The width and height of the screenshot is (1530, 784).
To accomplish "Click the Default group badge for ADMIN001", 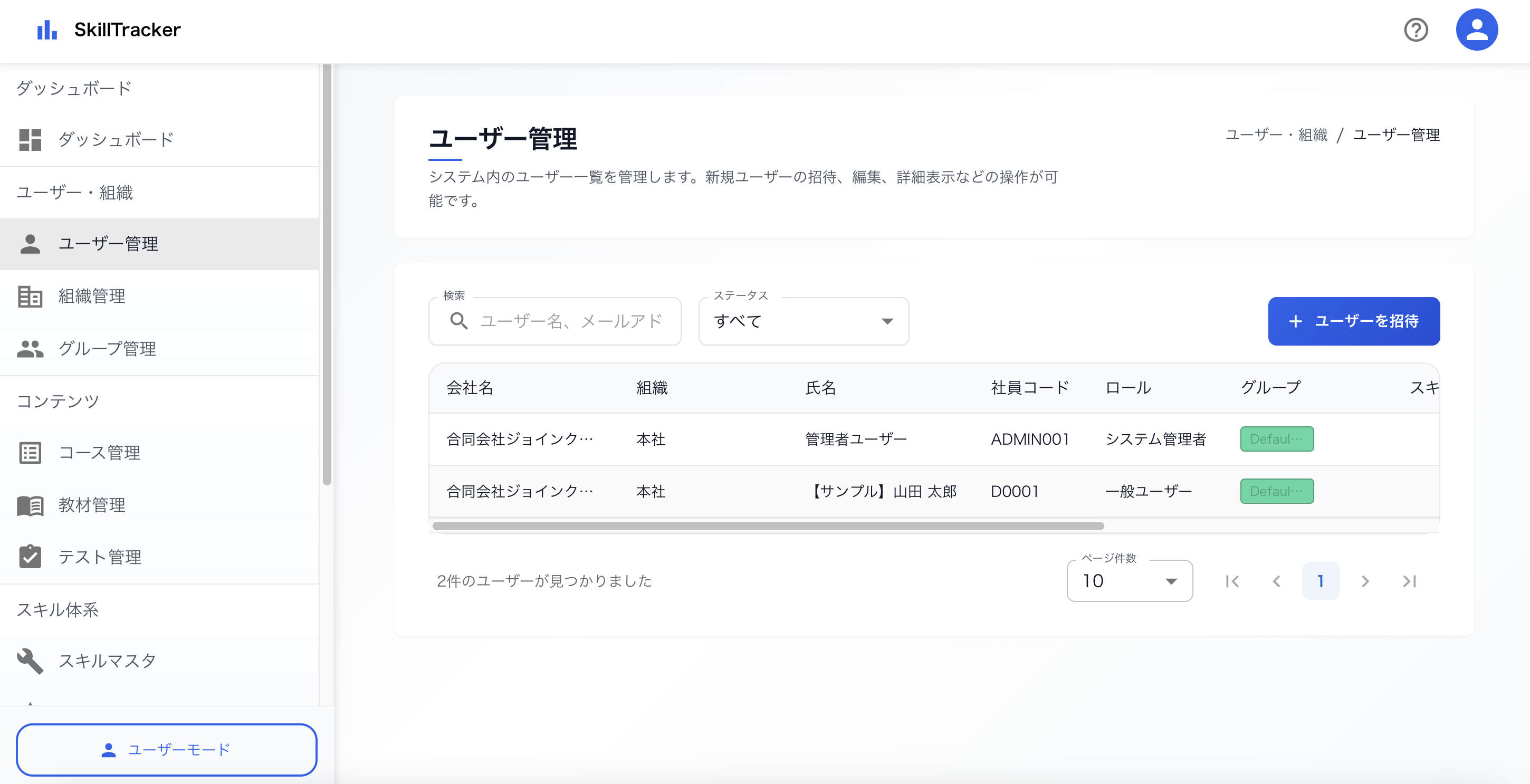I will coord(1277,439).
